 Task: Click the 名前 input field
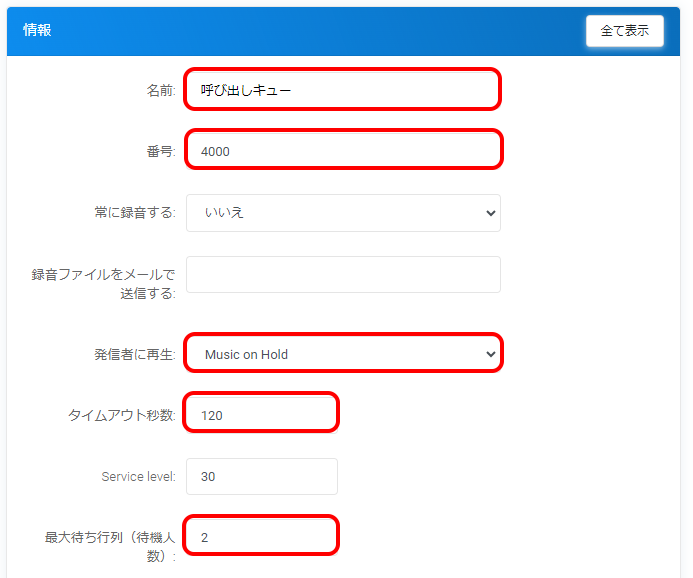tap(342, 90)
